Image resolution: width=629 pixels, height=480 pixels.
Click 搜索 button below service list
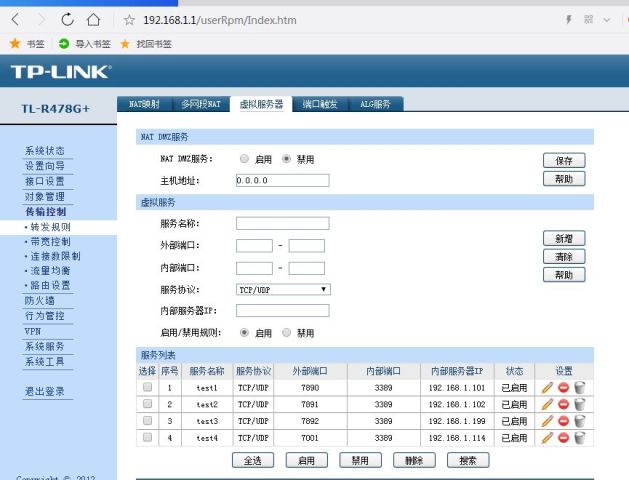click(468, 460)
